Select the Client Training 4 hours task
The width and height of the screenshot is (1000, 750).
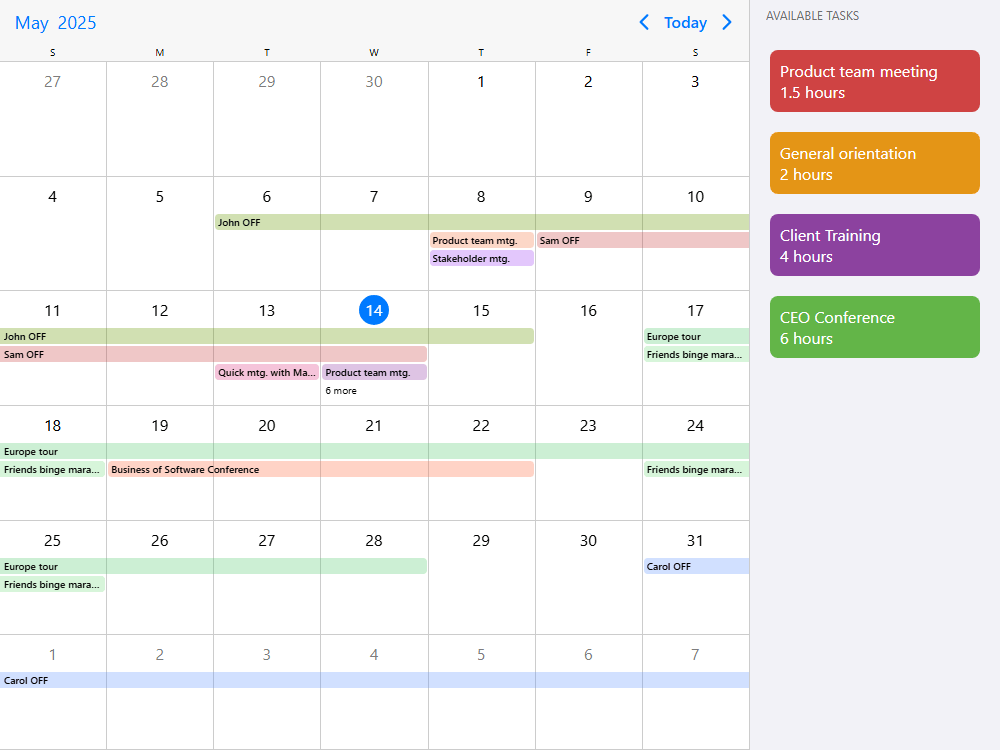pyautogui.click(x=874, y=245)
